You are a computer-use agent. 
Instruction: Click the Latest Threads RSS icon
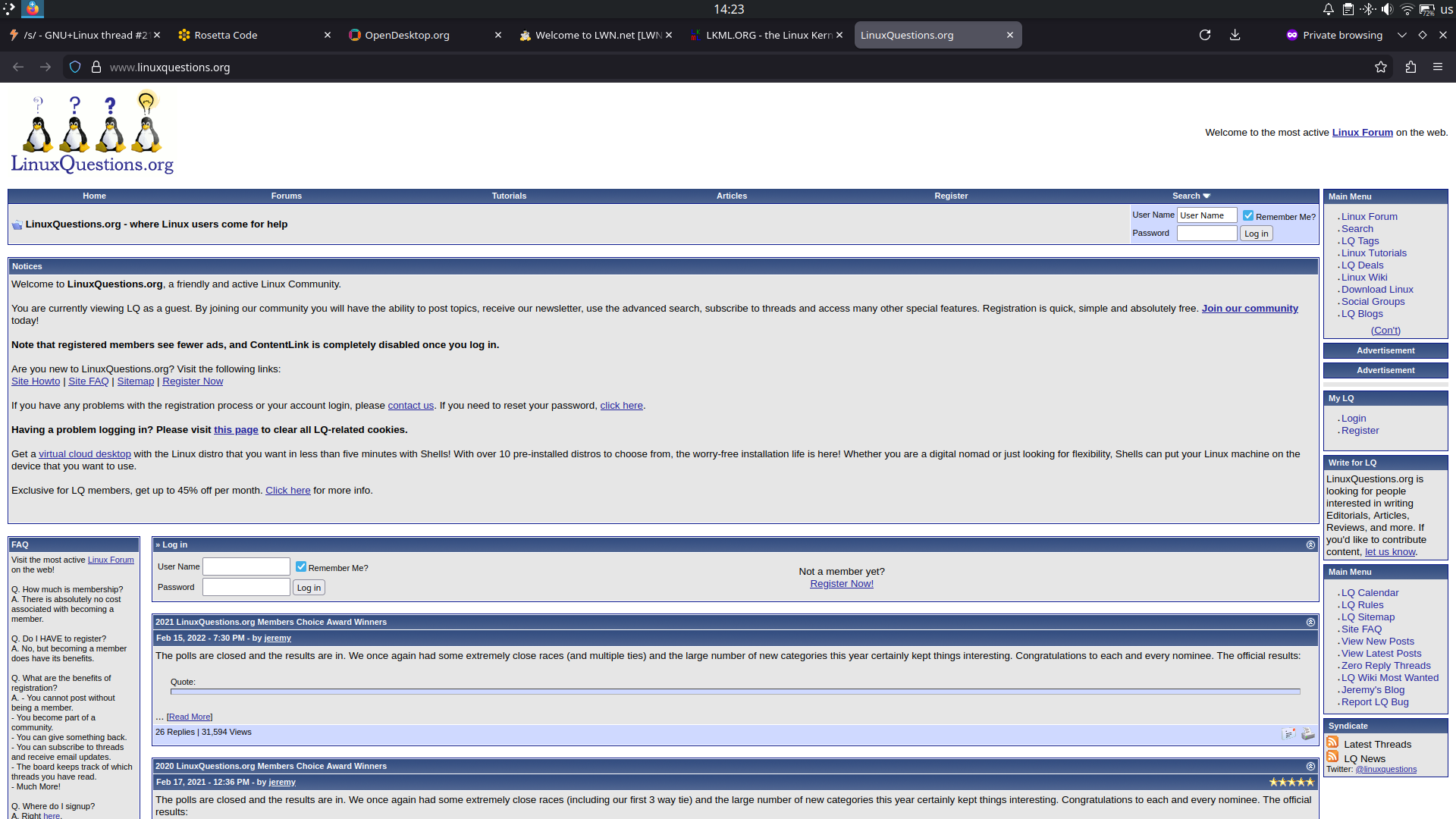click(1332, 742)
